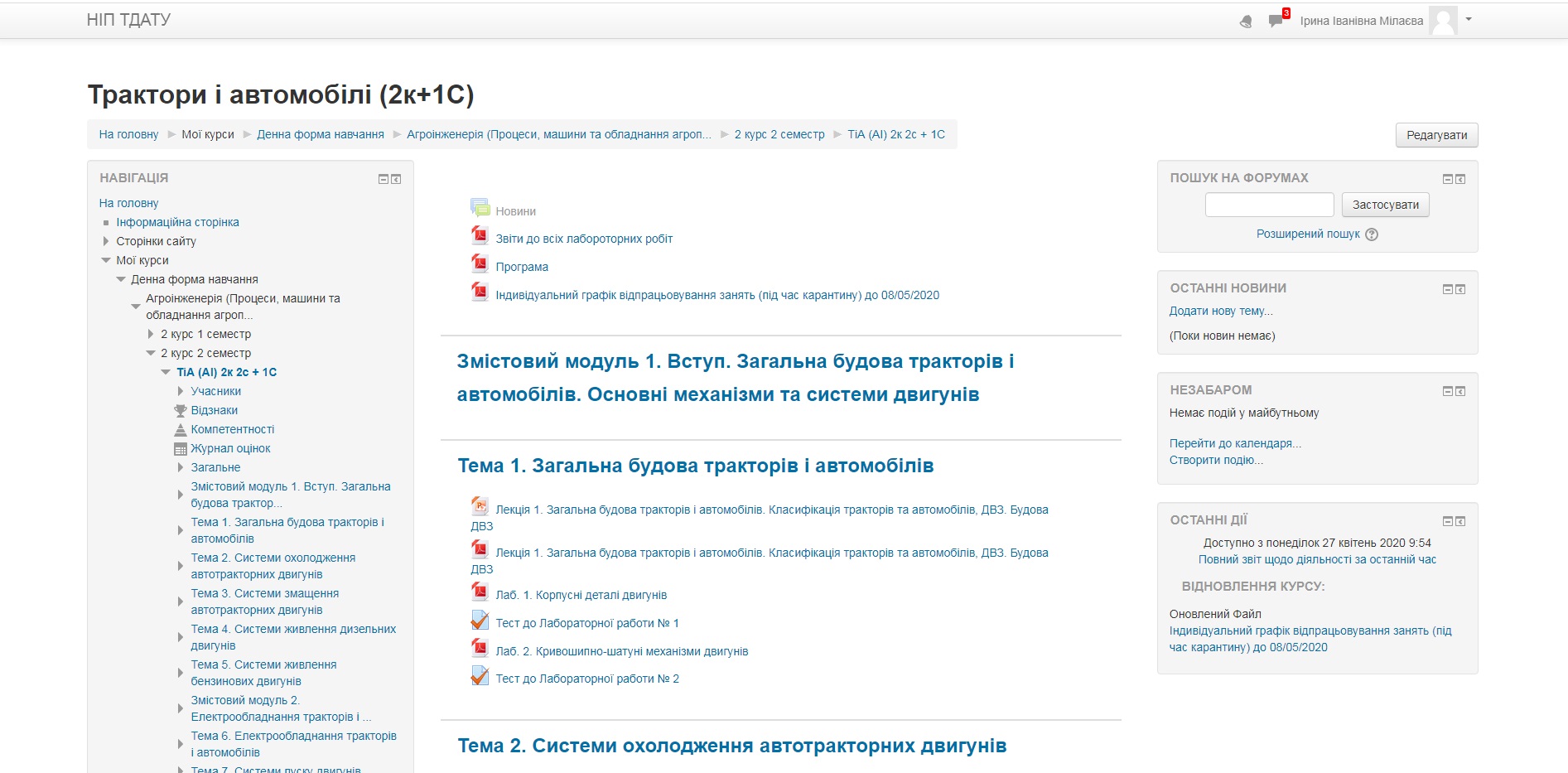
Task: Click the Відзнаки trophy icon
Action: click(180, 411)
